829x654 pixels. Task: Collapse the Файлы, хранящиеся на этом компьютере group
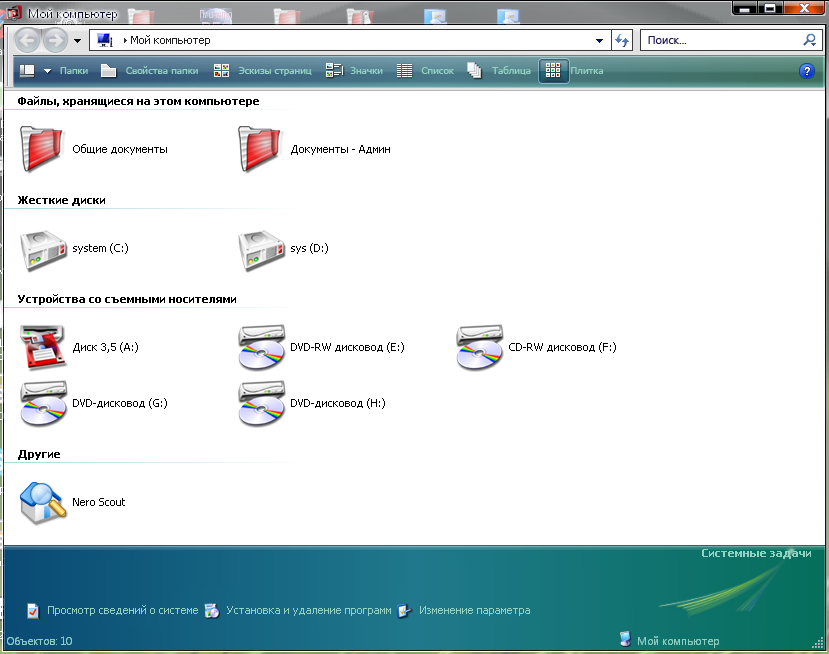[139, 102]
